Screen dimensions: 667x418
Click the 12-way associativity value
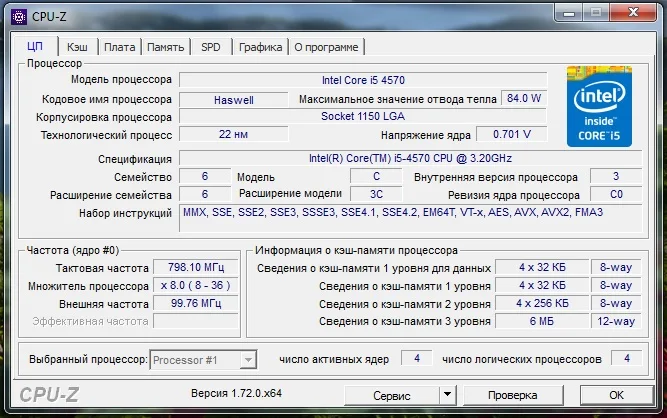(x=616, y=321)
